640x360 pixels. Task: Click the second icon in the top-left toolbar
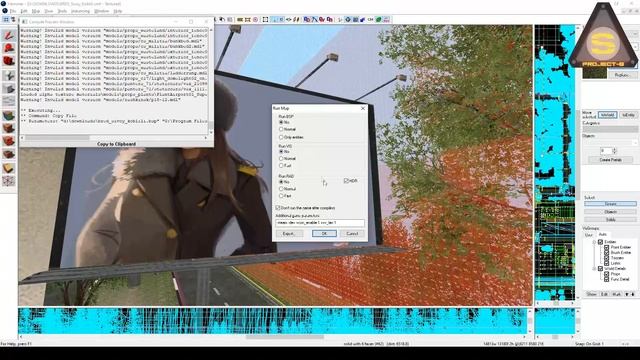[13, 19]
